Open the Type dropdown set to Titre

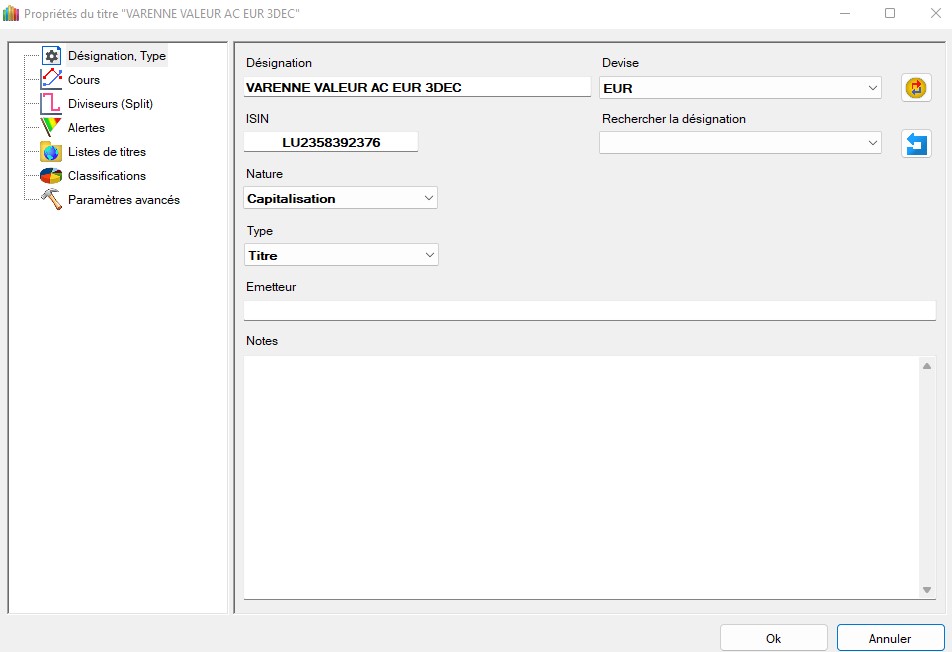click(x=340, y=255)
